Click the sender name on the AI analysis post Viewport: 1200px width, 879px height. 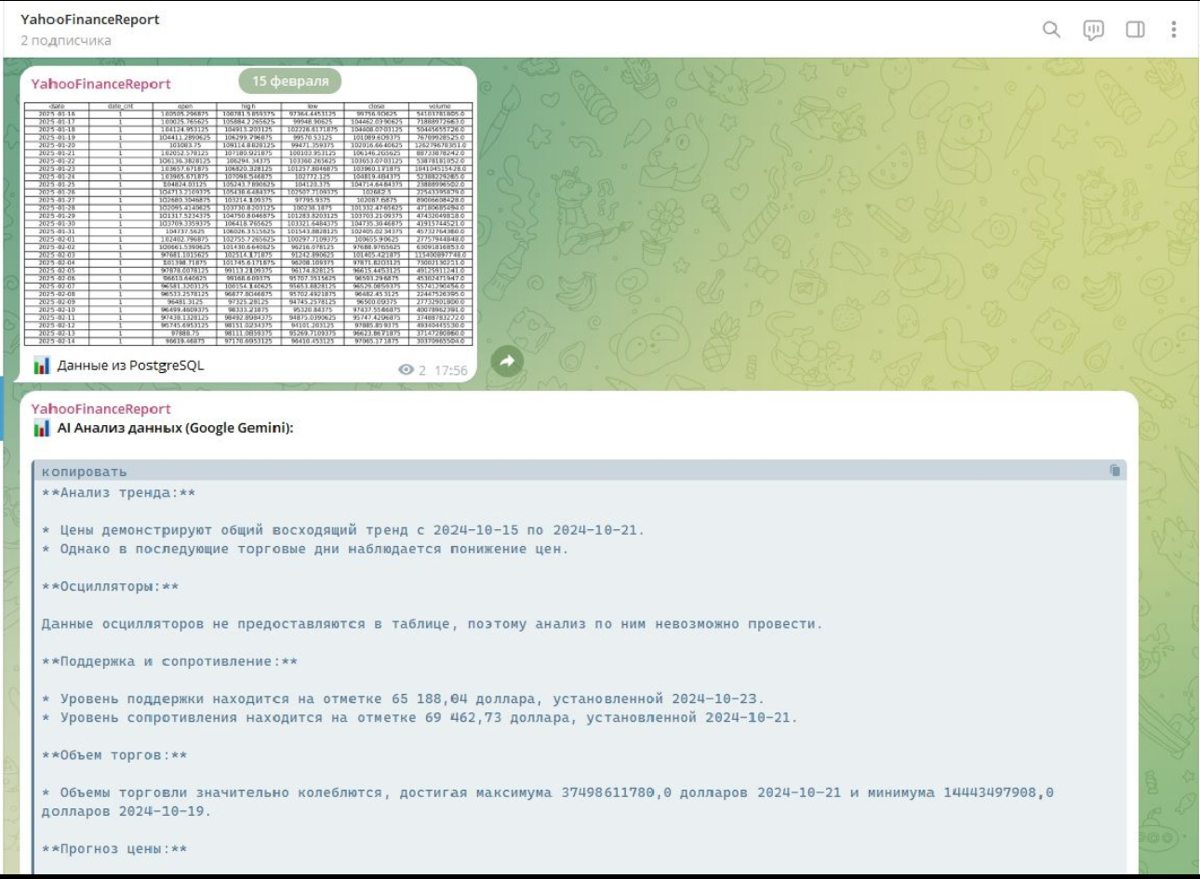click(101, 409)
